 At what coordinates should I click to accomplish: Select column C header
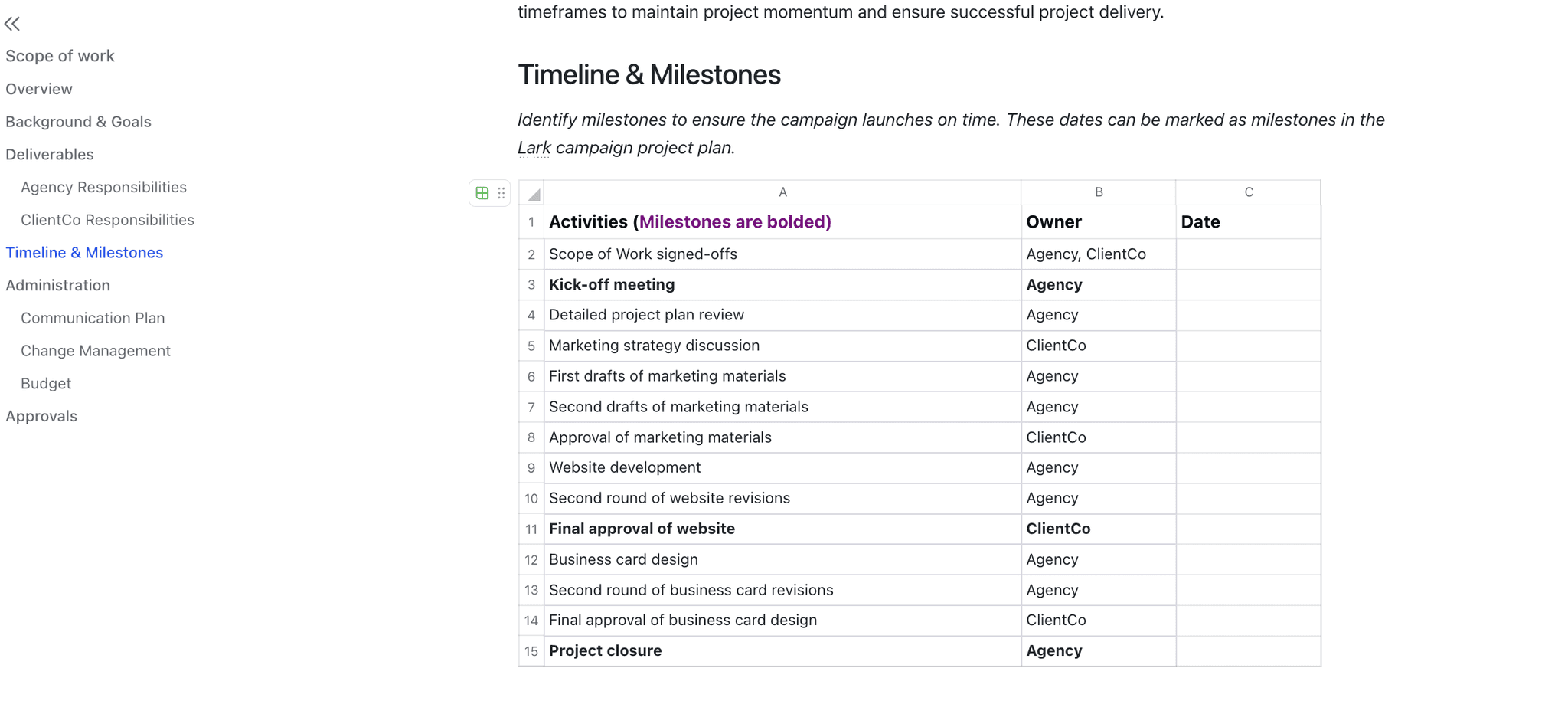1249,192
